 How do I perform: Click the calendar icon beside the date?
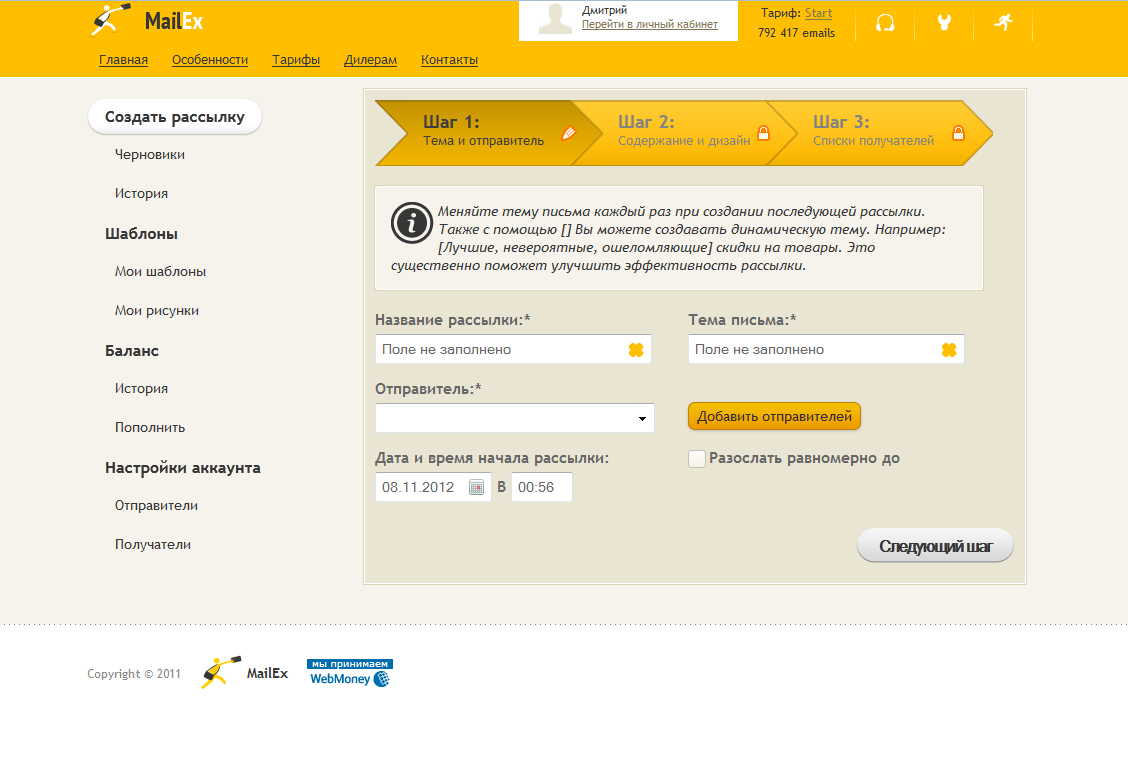pos(476,488)
